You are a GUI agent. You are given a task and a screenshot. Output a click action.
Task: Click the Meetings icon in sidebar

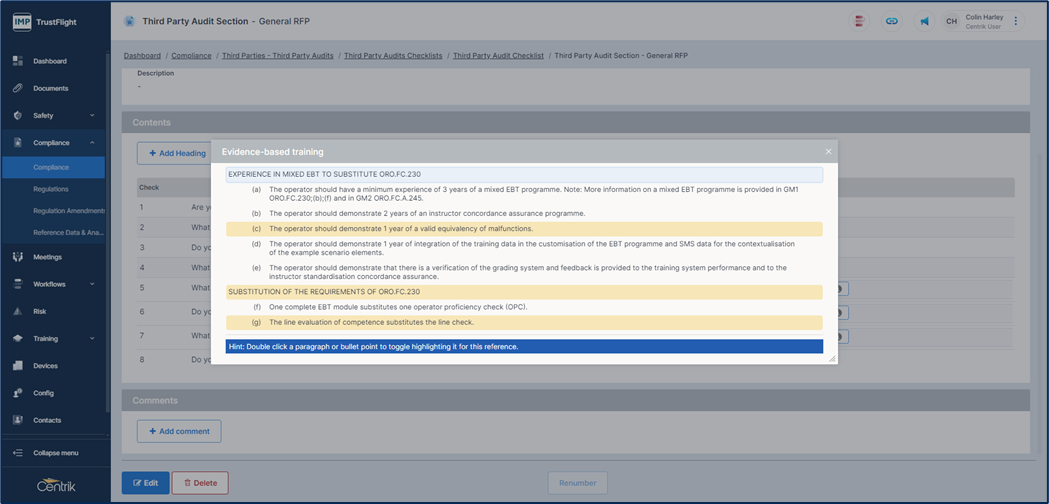[x=18, y=257]
